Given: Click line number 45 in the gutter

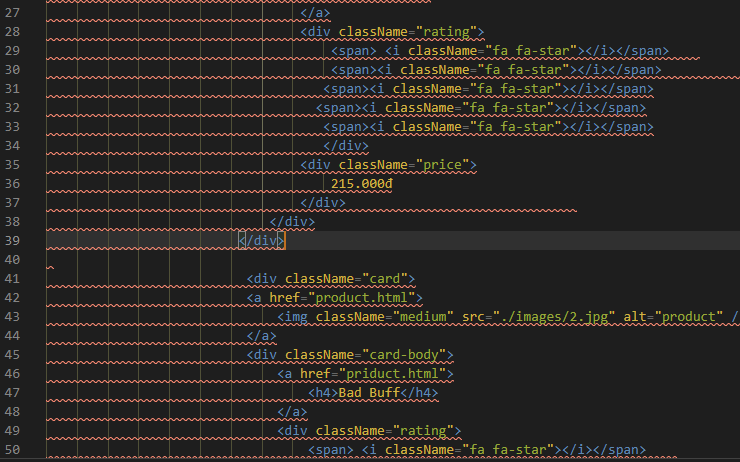Looking at the screenshot, I should click(12, 354).
